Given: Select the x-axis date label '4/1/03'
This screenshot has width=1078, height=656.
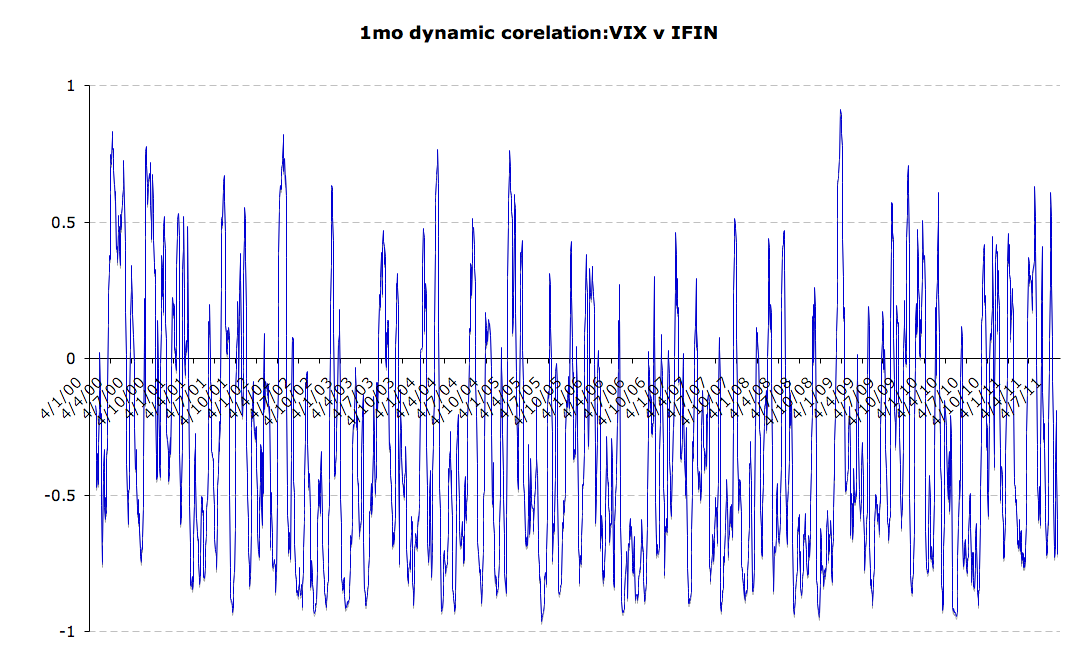Looking at the screenshot, I should (x=313, y=397).
